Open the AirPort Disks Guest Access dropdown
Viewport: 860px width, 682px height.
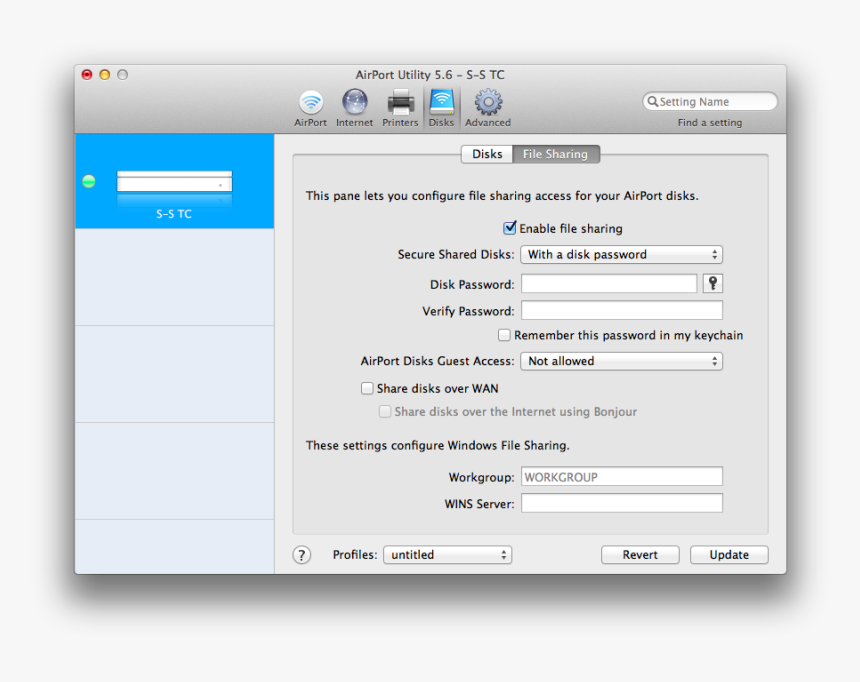tap(621, 361)
